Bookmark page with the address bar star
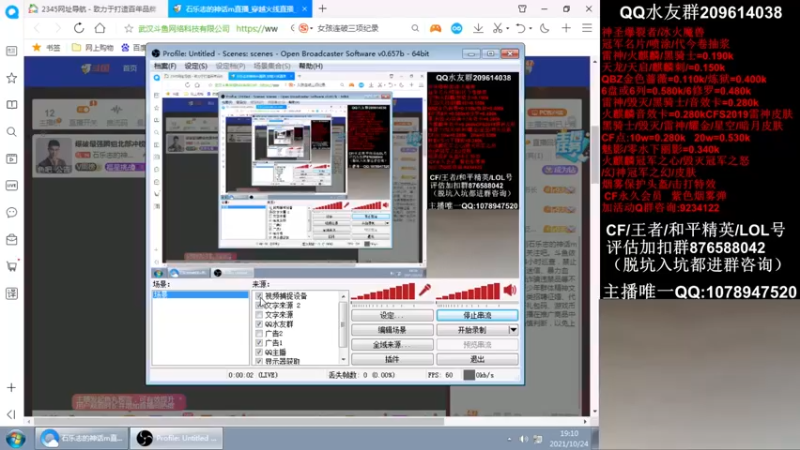 tap(129, 29)
